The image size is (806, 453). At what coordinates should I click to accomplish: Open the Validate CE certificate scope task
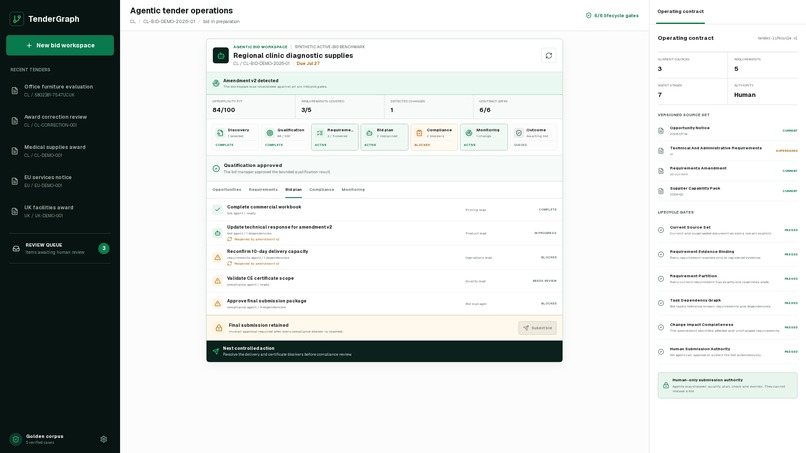coord(384,281)
